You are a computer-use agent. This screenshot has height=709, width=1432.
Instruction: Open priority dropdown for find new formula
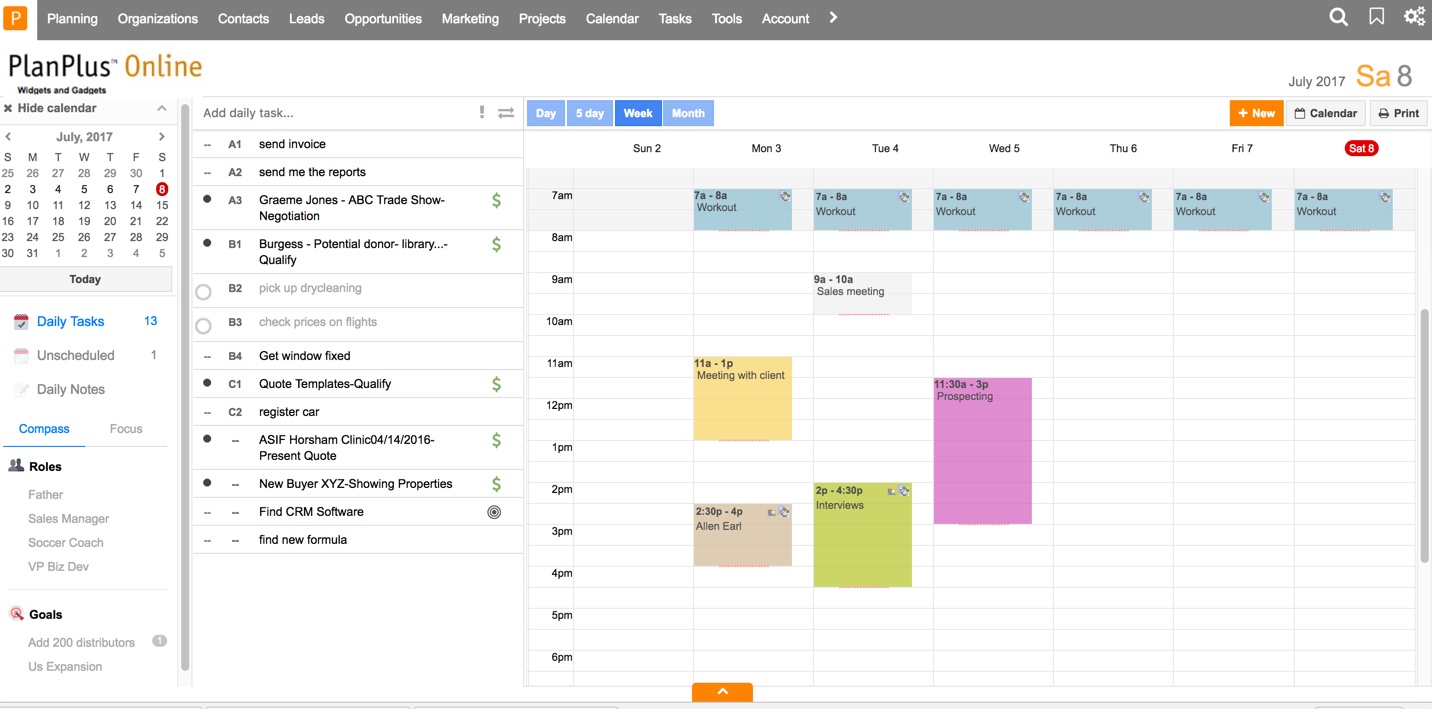[235, 540]
